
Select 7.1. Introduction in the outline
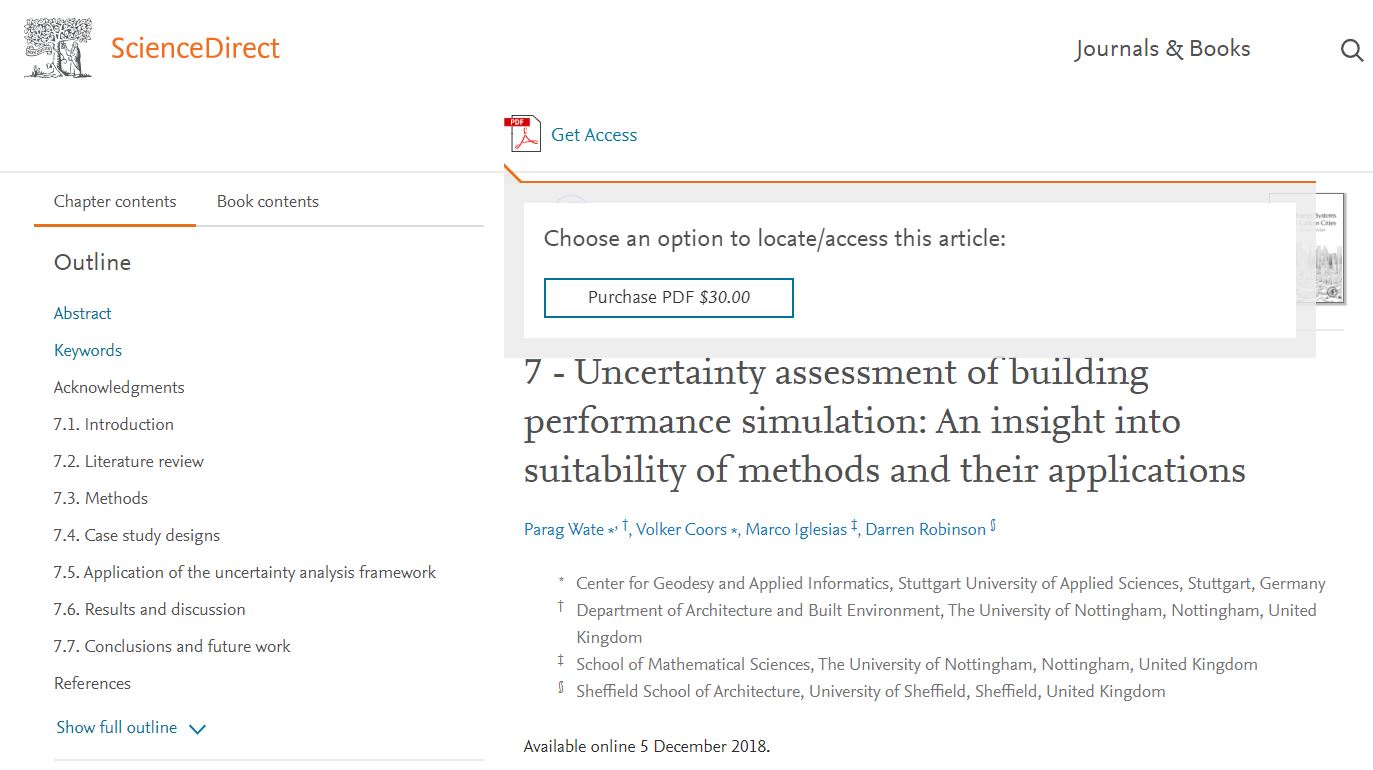pos(114,424)
